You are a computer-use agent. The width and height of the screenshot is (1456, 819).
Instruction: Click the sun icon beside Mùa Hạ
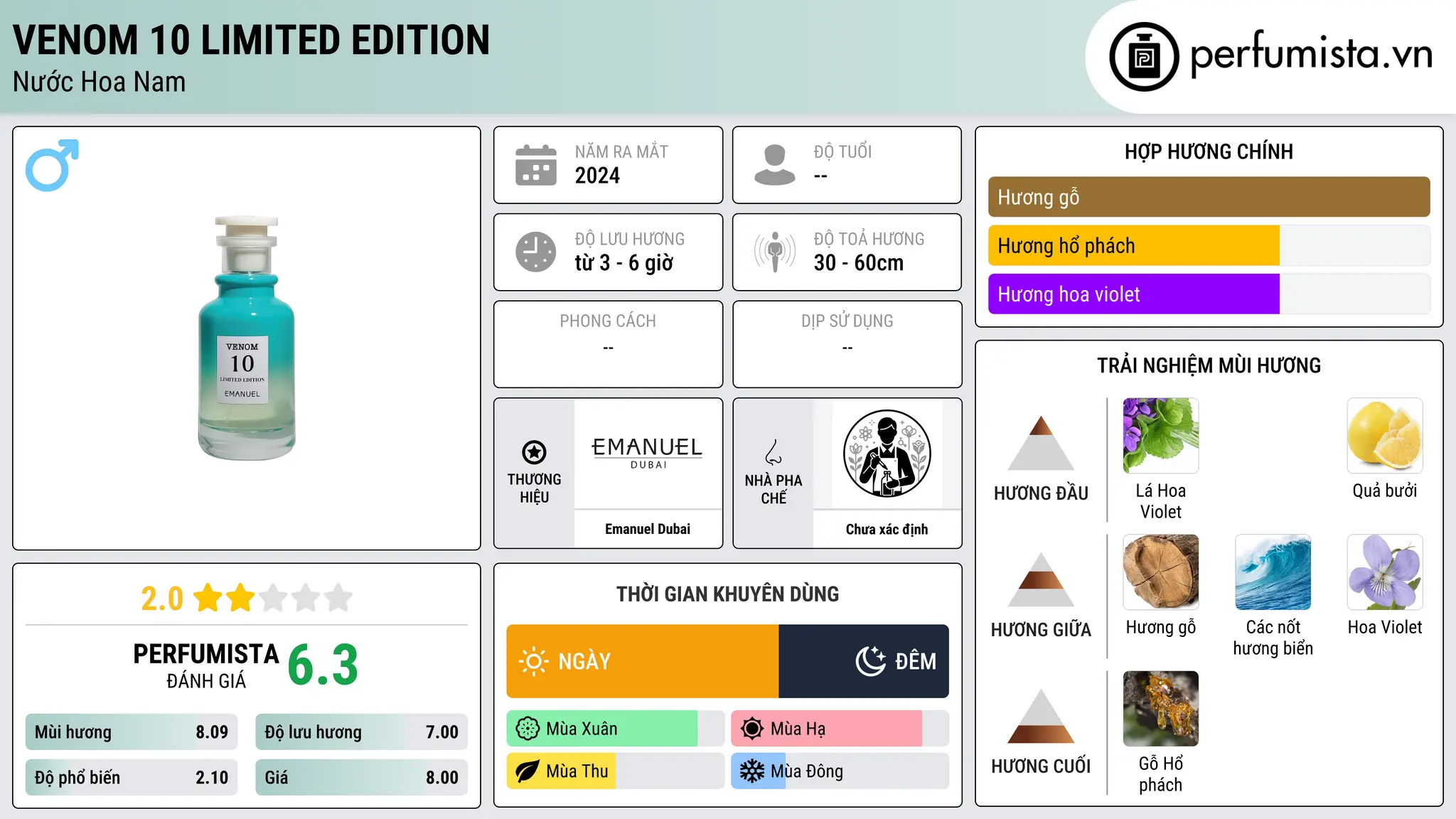(x=752, y=729)
